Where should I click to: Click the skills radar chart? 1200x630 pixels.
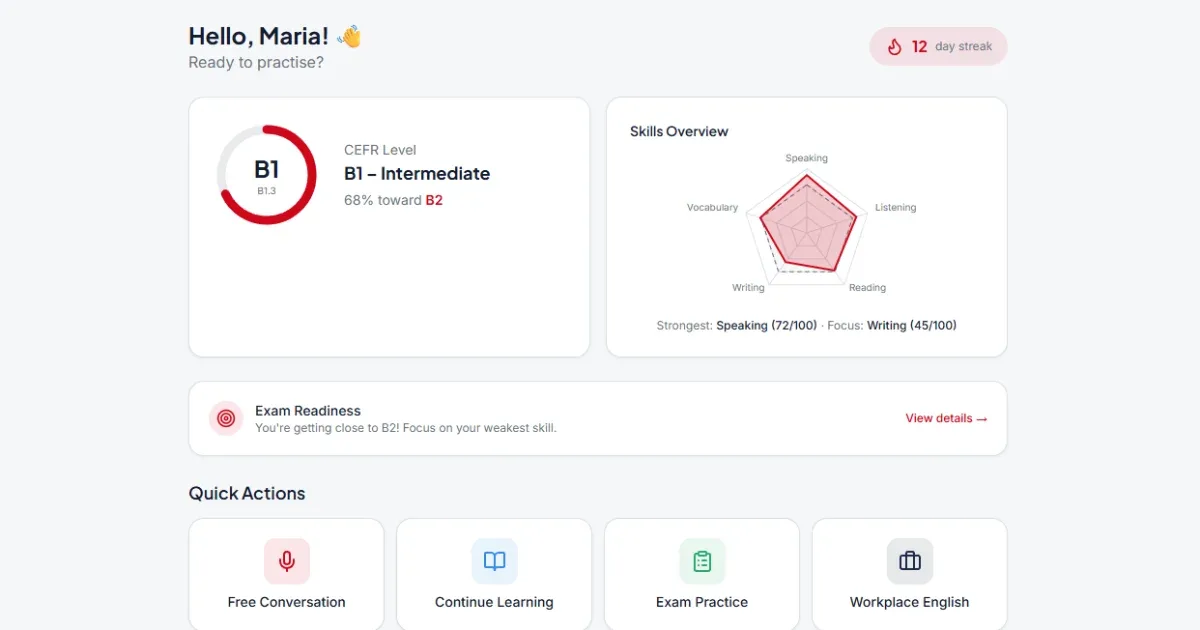pos(806,226)
